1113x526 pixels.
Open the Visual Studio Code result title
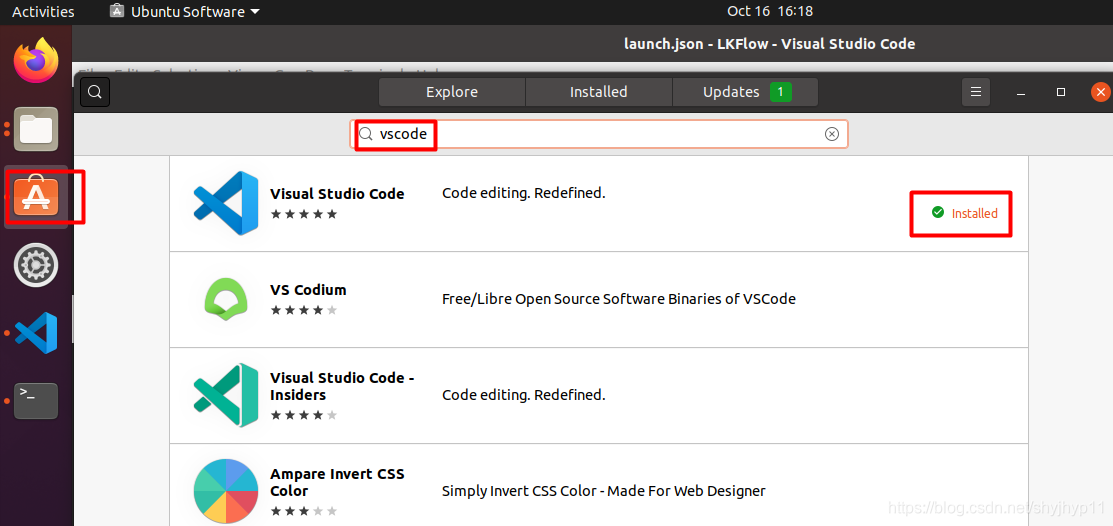pyautogui.click(x=337, y=194)
